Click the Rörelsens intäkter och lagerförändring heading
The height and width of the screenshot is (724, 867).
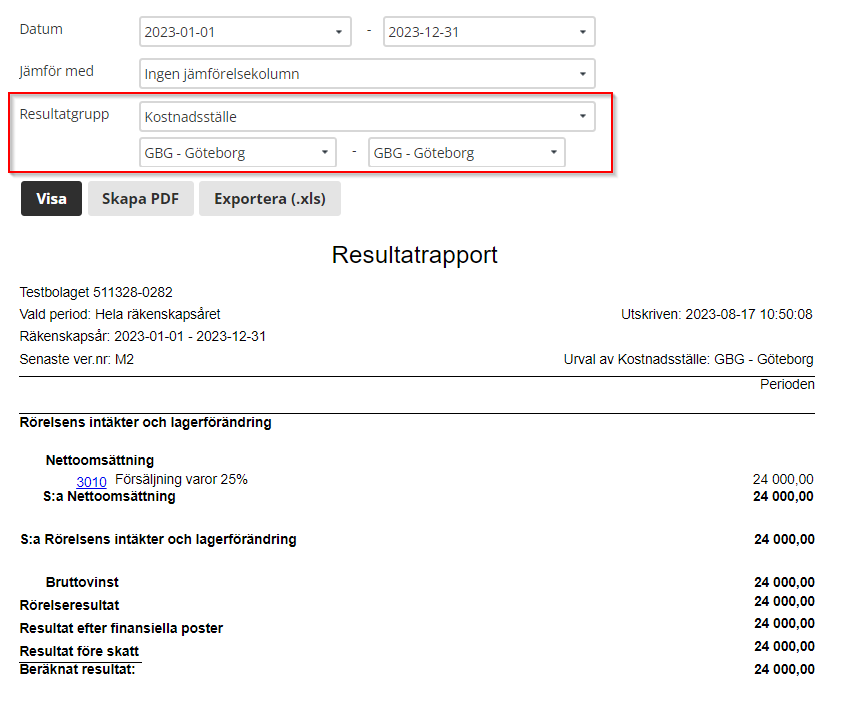(145, 423)
